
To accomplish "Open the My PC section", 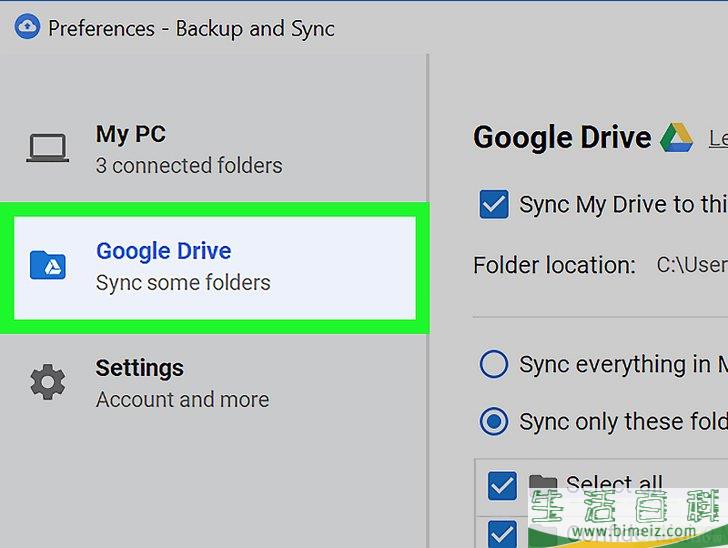I will [214, 149].
